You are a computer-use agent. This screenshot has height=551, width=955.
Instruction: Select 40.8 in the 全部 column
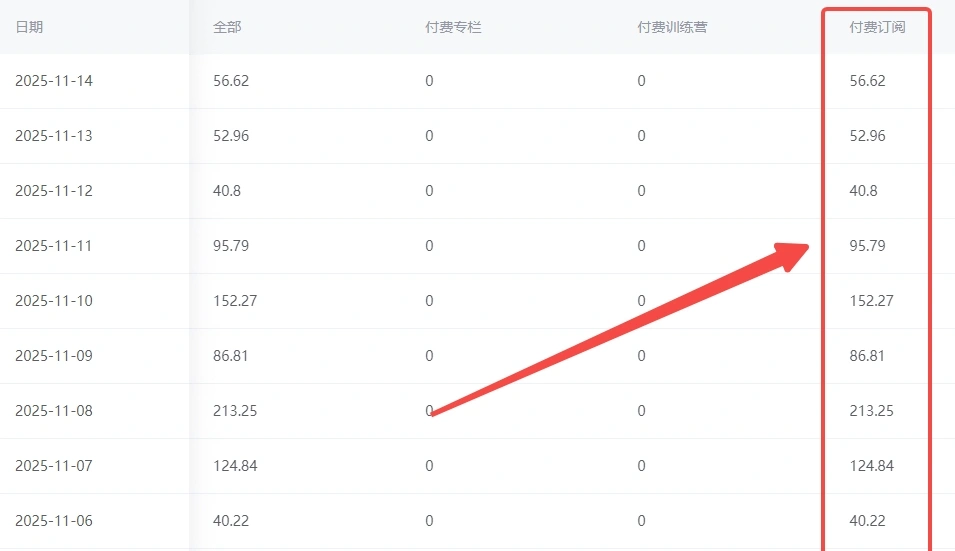[227, 191]
